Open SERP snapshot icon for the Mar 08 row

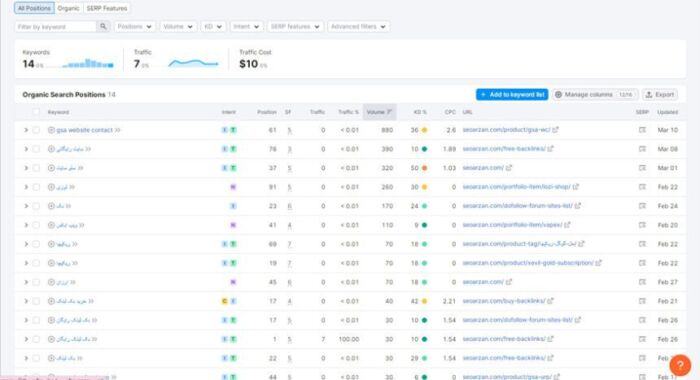(x=642, y=149)
